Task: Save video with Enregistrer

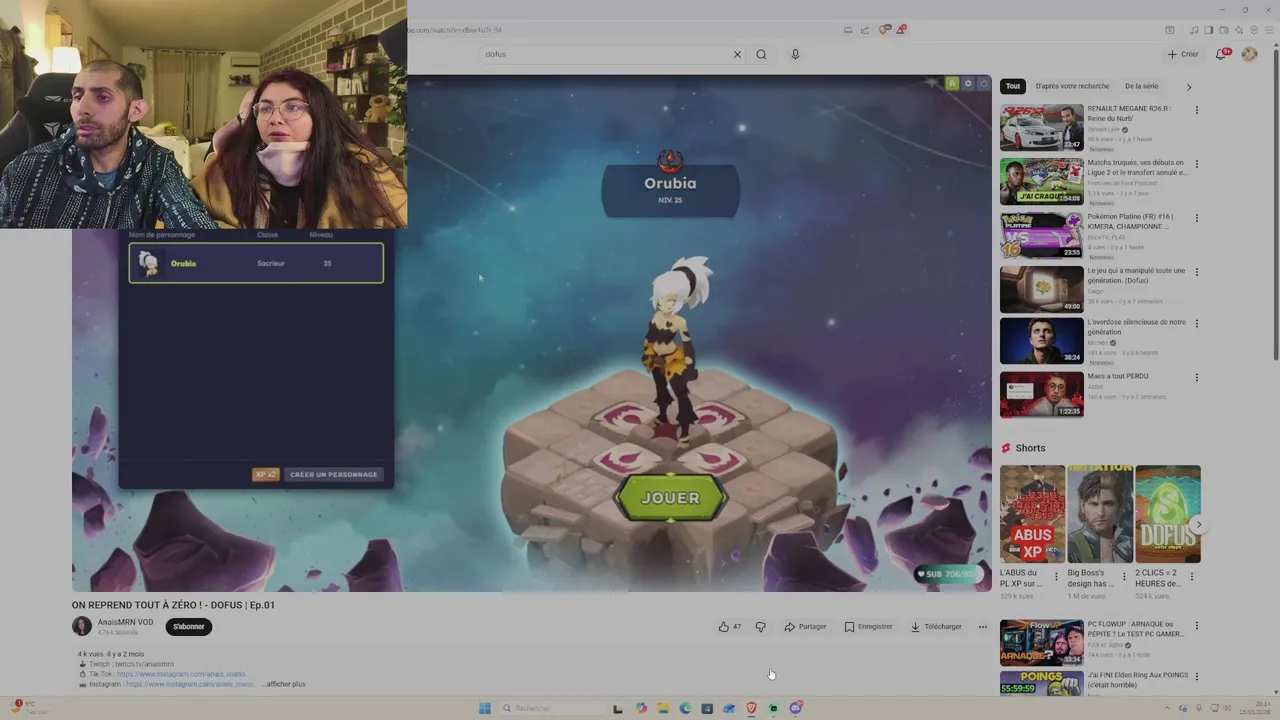Action: 867,627
